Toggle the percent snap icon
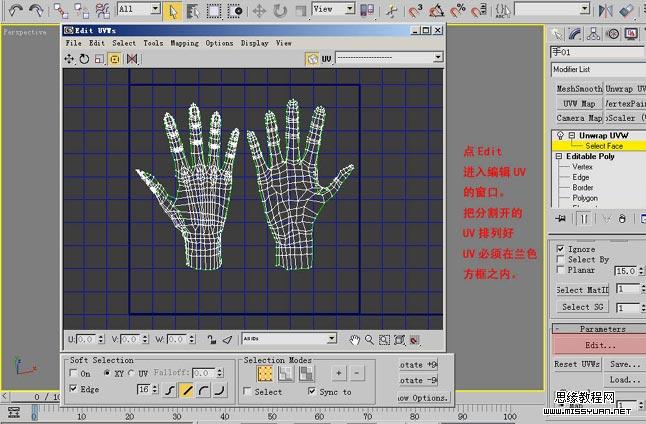The height and width of the screenshot is (424, 646). [x=458, y=10]
